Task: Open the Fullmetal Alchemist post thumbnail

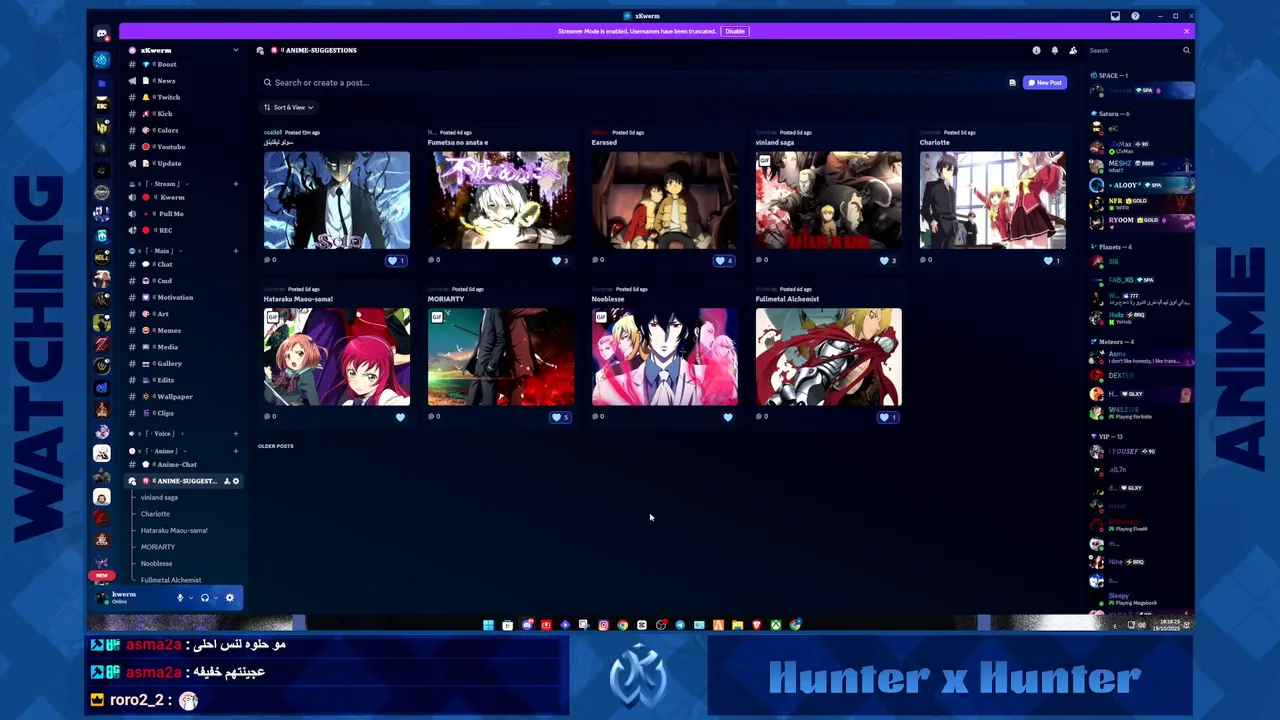Action: (x=829, y=357)
